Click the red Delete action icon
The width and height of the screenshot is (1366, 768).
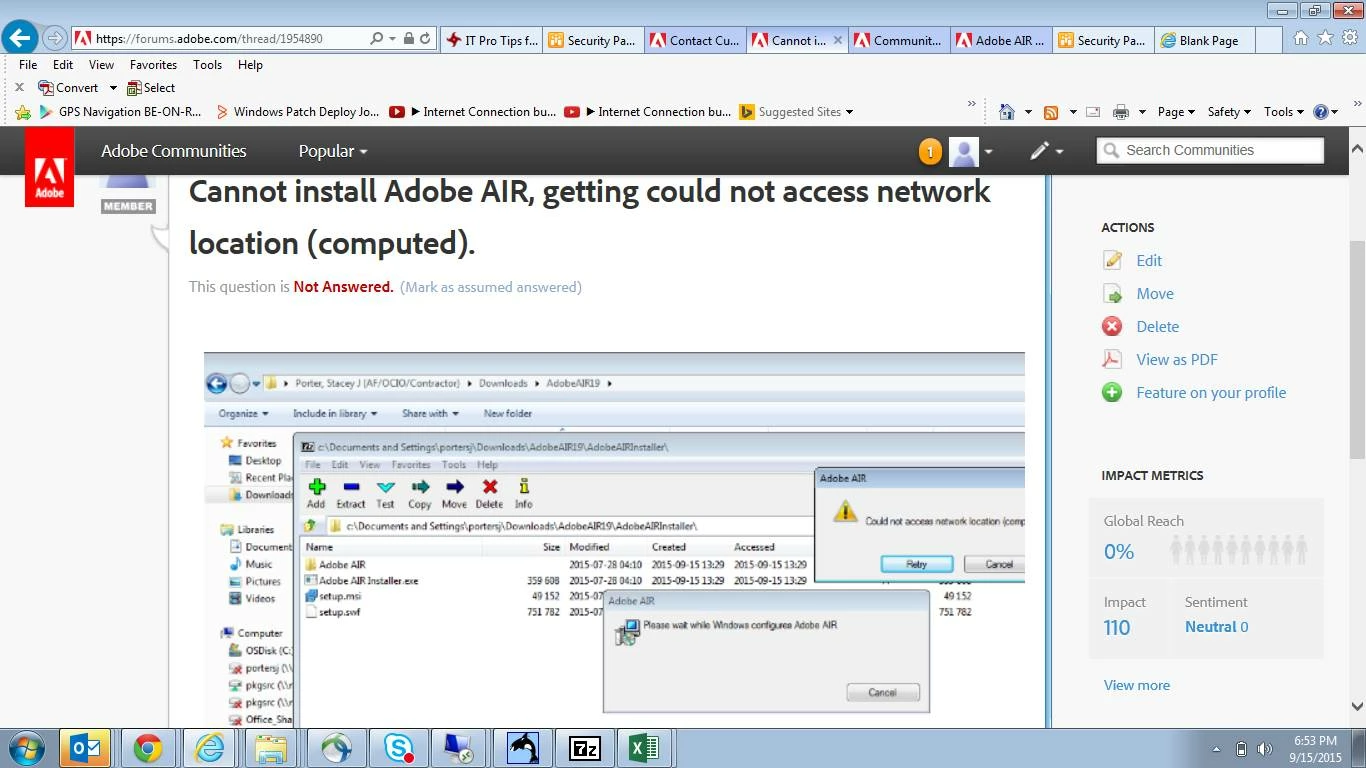(1112, 326)
